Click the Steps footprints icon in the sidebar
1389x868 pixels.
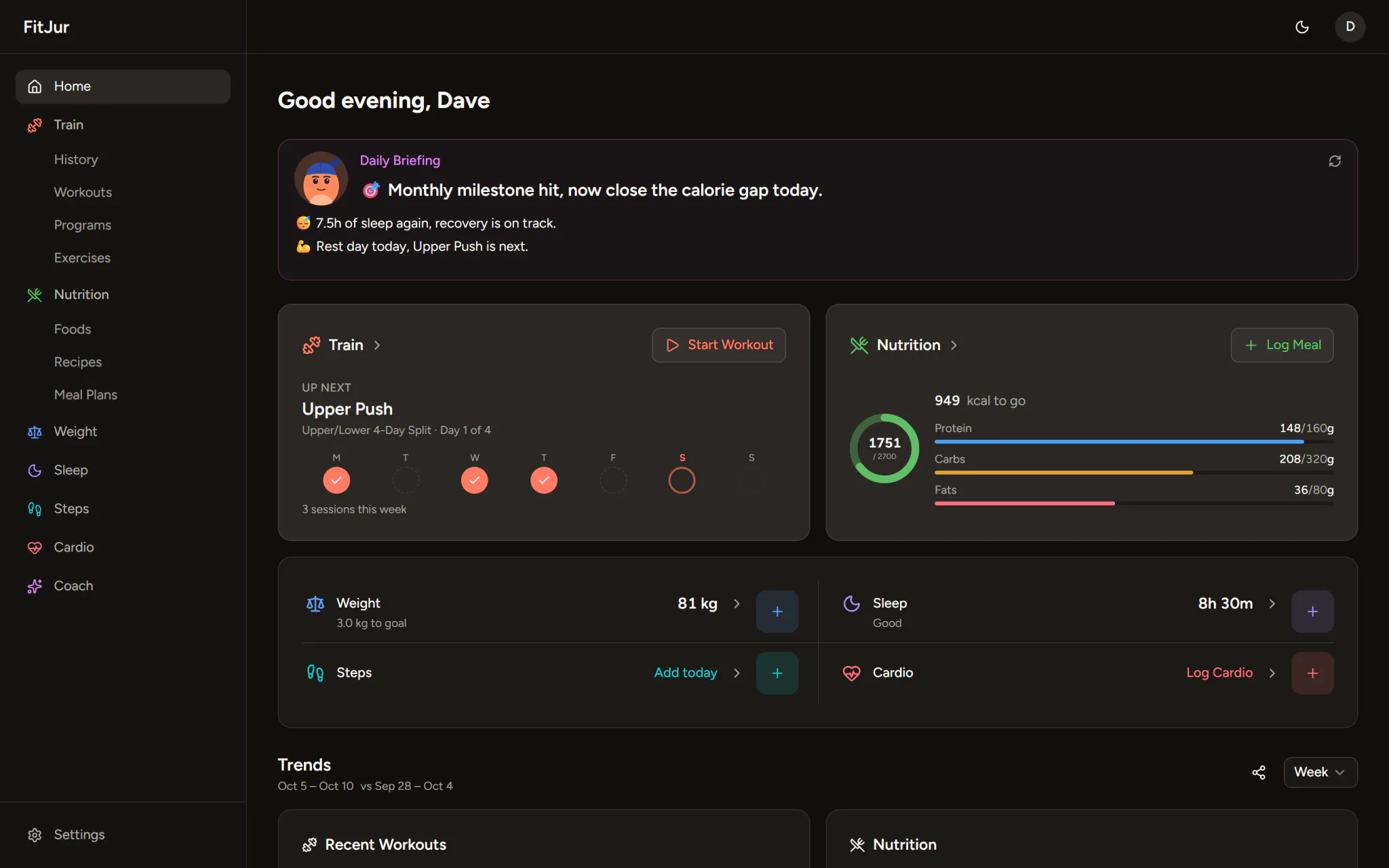coord(35,509)
